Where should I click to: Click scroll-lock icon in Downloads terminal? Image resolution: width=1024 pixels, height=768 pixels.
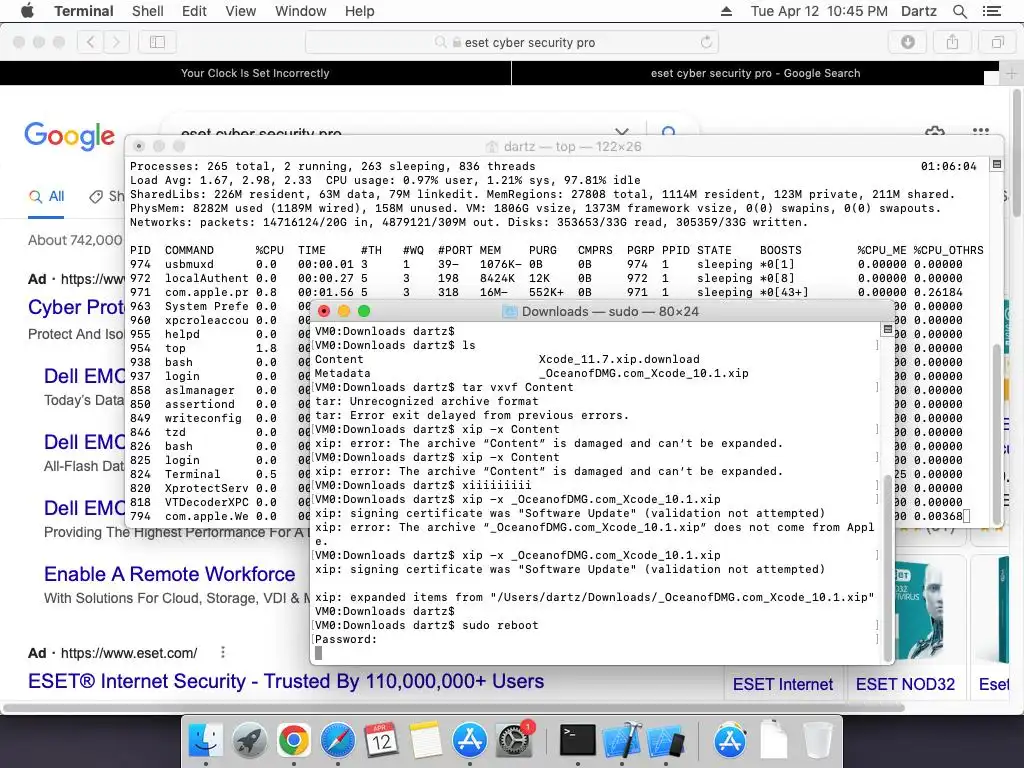pos(887,330)
